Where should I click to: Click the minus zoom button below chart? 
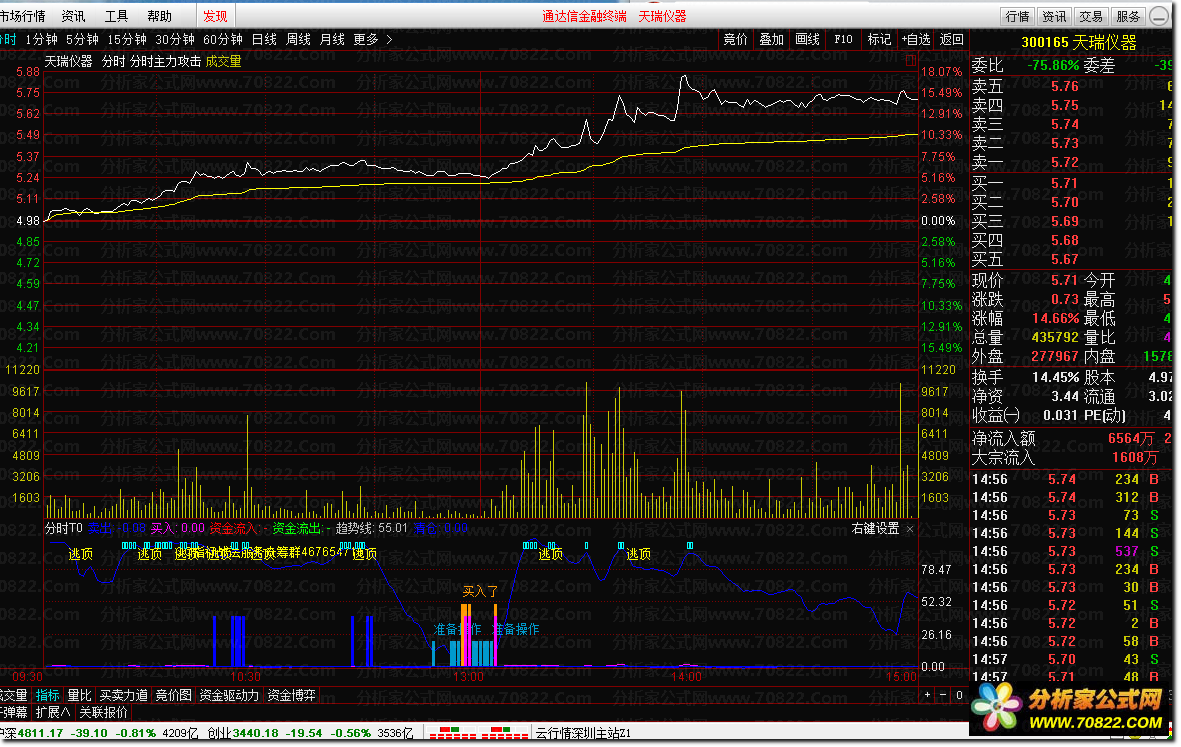[943, 695]
